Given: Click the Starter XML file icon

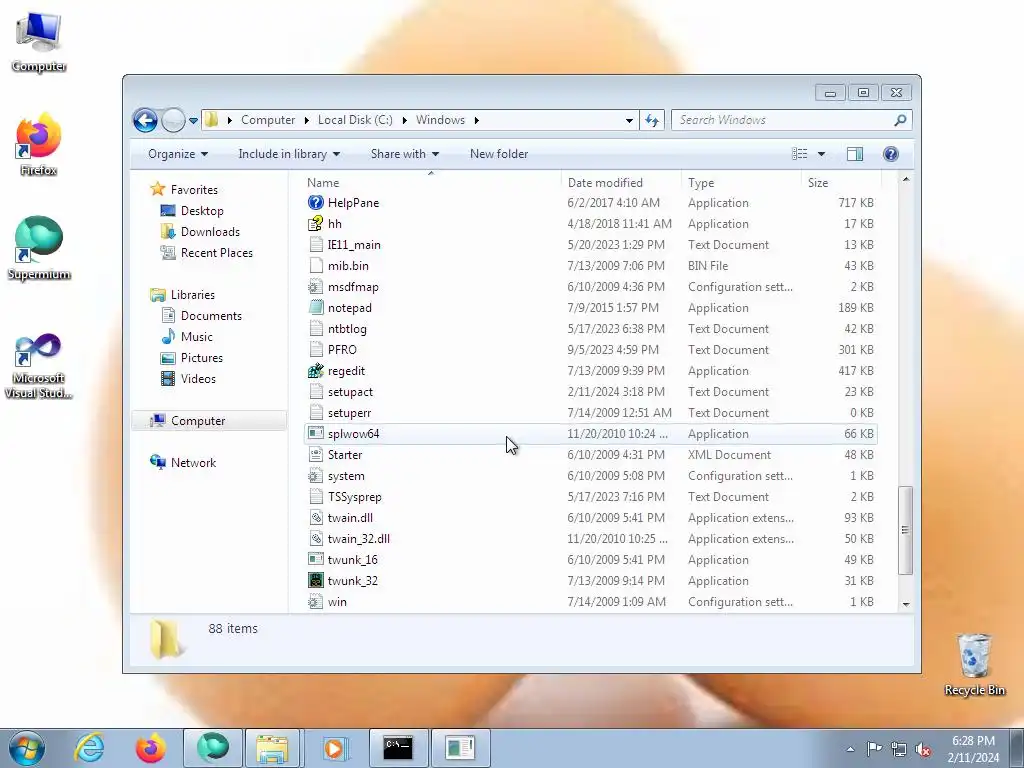Looking at the screenshot, I should (x=315, y=455).
